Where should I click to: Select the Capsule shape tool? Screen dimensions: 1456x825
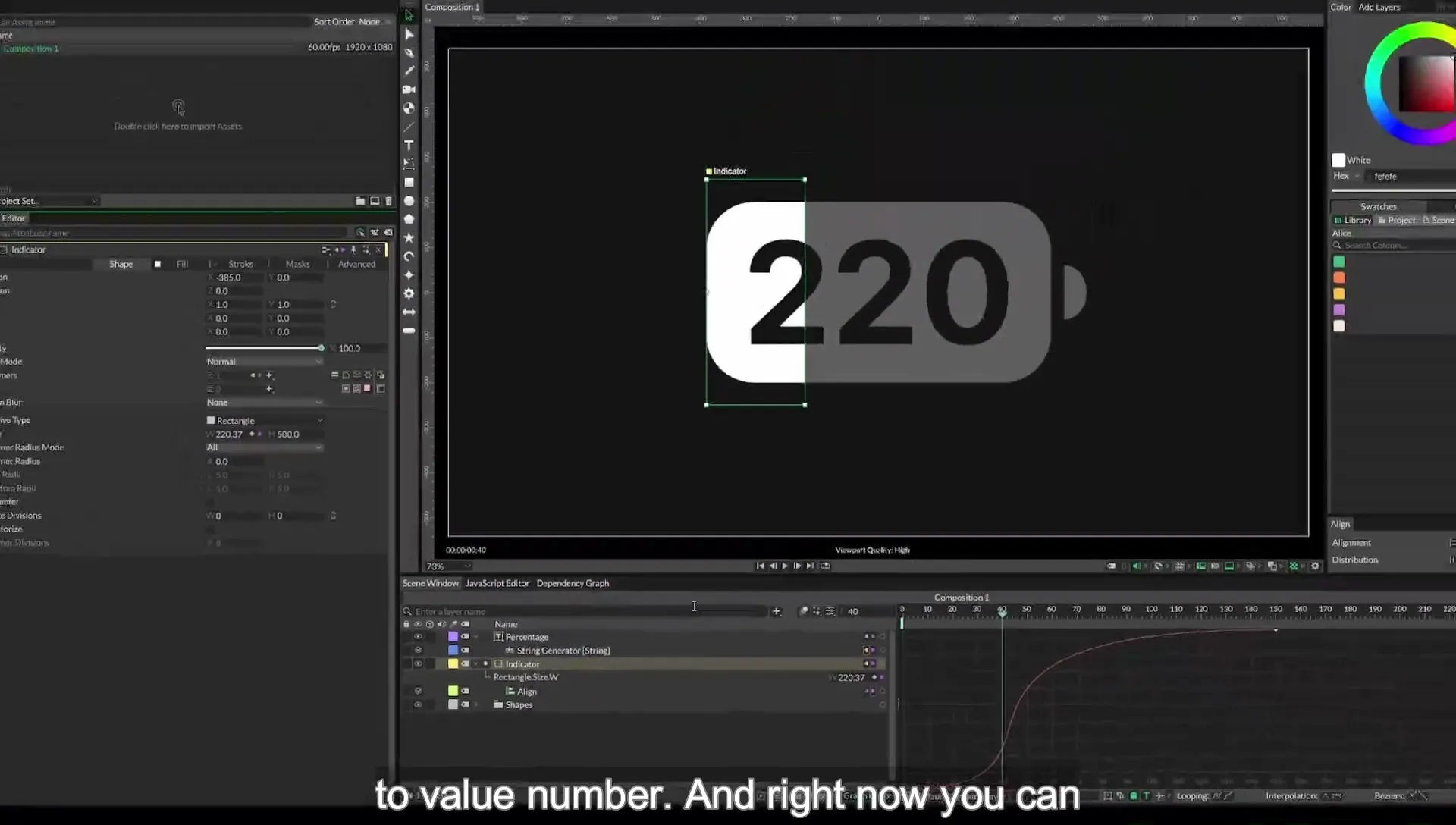[x=409, y=331]
